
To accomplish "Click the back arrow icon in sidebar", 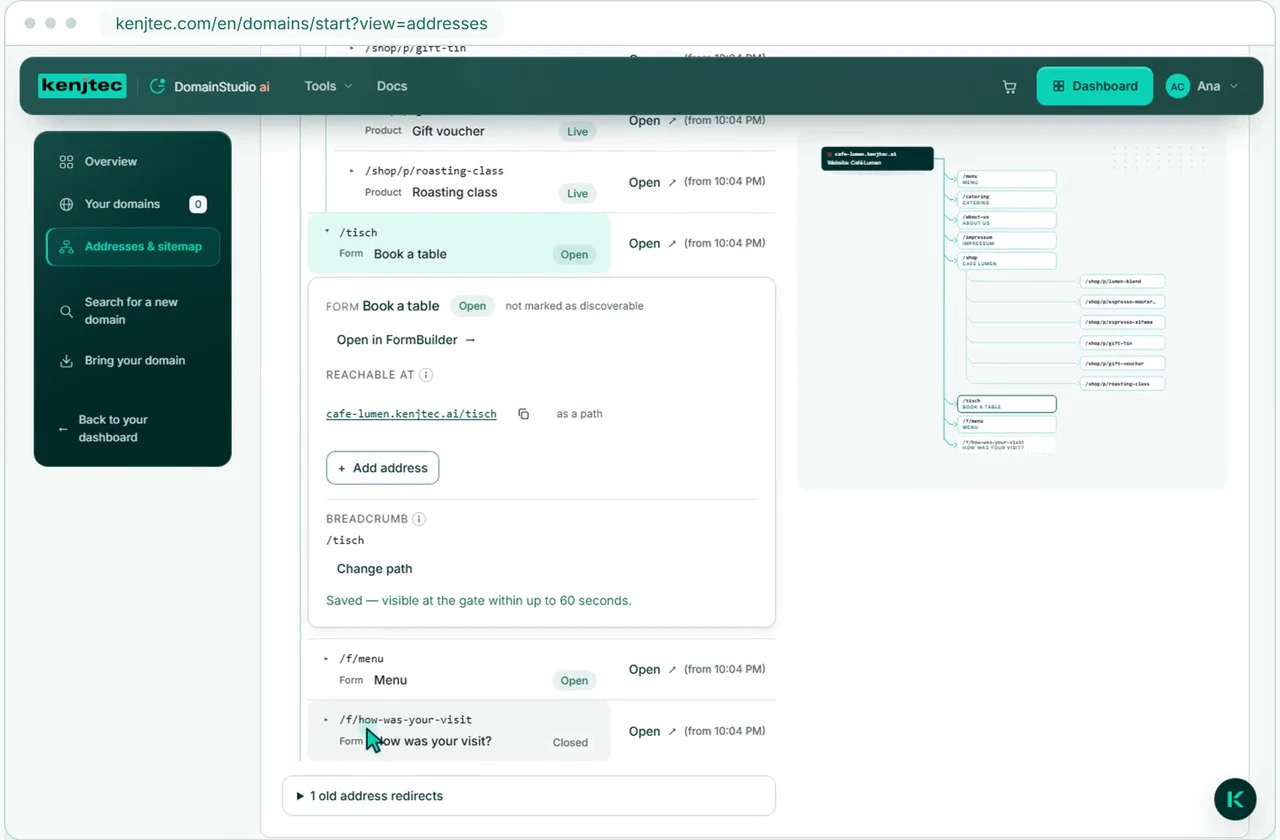I will click(x=63, y=429).
